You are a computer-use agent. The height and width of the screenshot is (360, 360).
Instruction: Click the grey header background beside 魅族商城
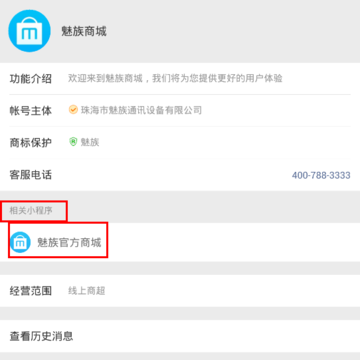pos(233,31)
